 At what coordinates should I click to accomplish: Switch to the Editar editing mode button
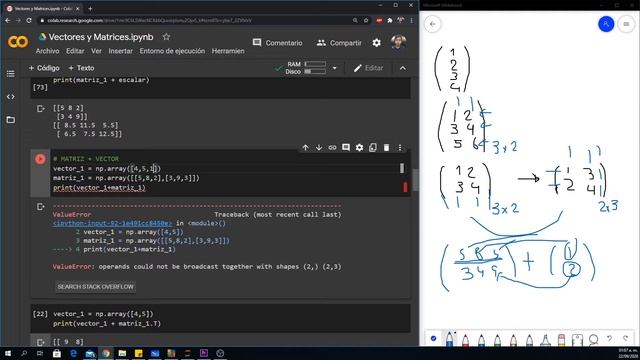pos(368,68)
